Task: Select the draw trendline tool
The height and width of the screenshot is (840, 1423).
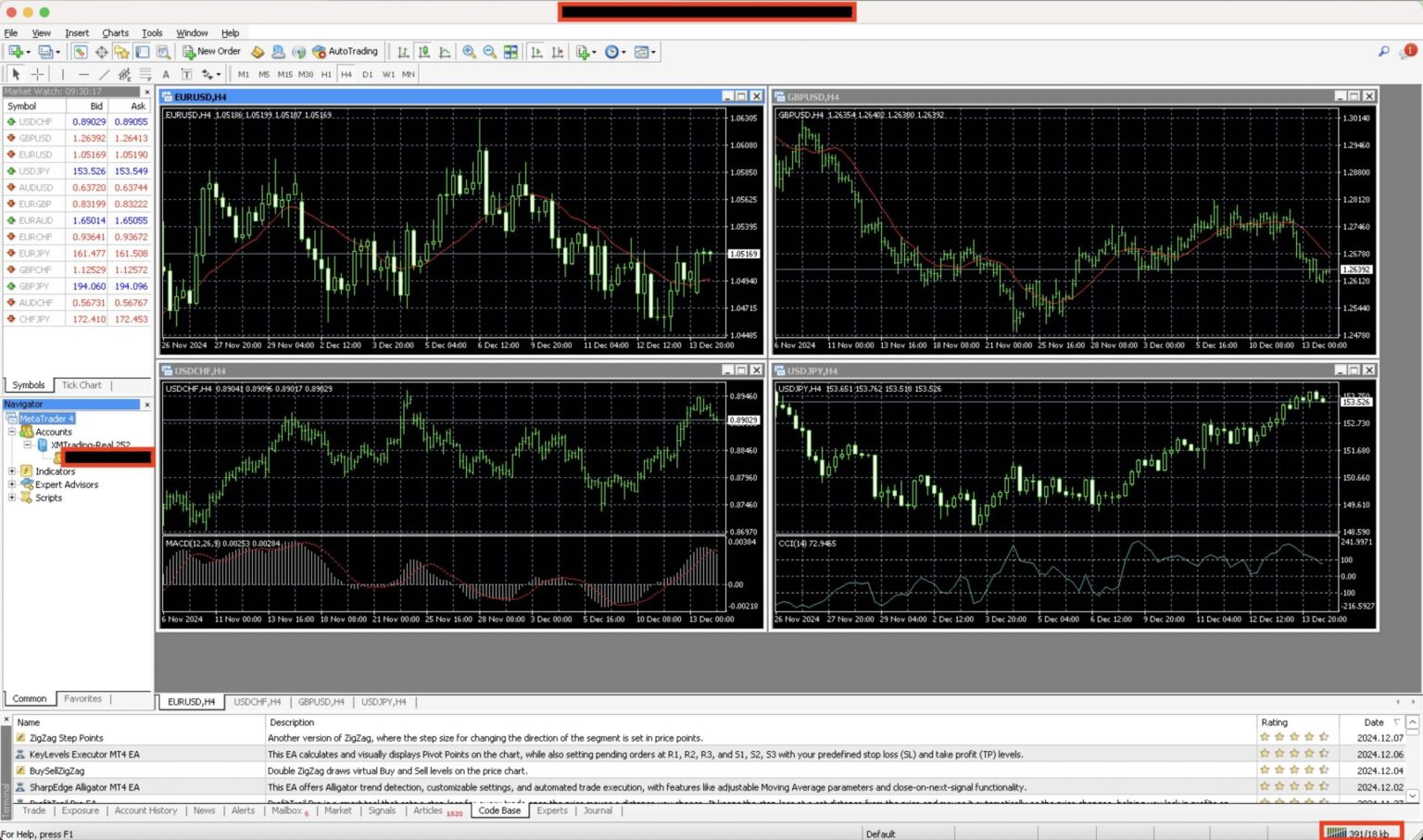Action: click(x=104, y=74)
